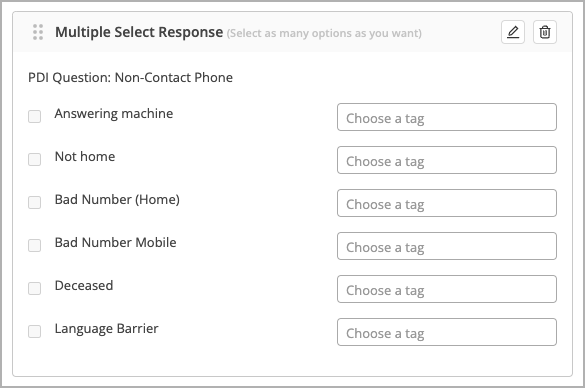Image resolution: width=585 pixels, height=388 pixels.
Task: Check the Answering machine checkbox
Action: coord(35,116)
